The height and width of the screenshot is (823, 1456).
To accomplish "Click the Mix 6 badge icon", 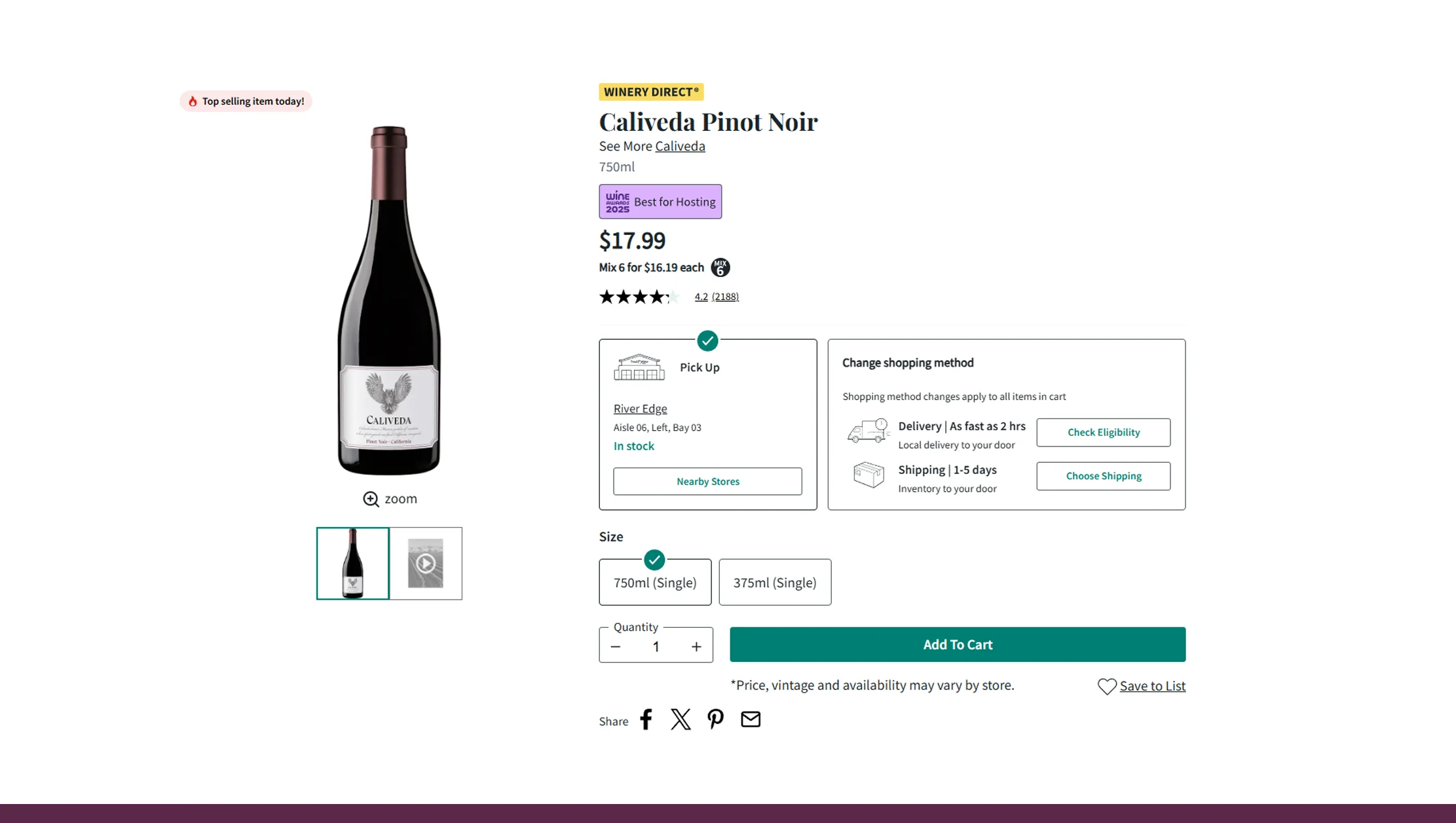I will (x=720, y=267).
